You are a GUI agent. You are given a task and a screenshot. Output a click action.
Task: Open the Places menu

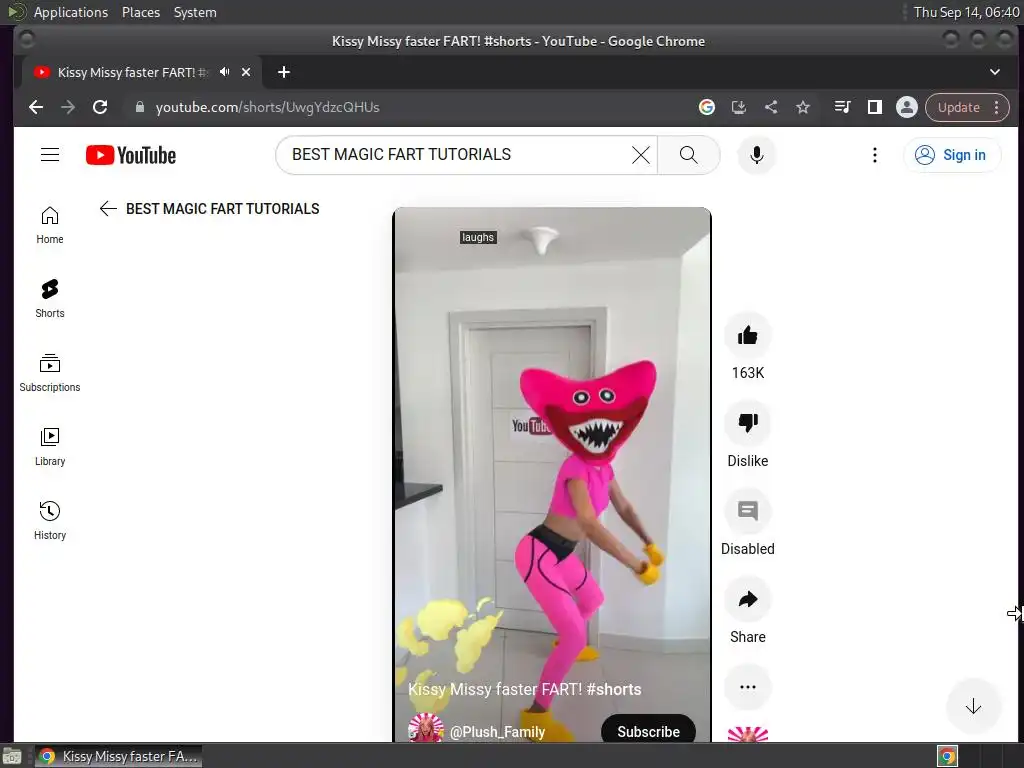(140, 12)
